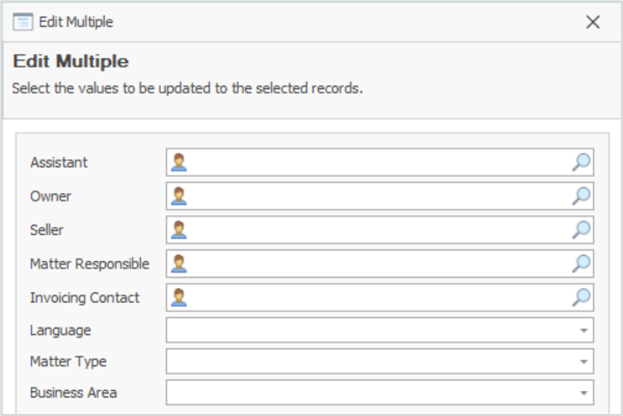Close the Edit Multiple dialog
This screenshot has height=416, width=623.
coord(593,21)
